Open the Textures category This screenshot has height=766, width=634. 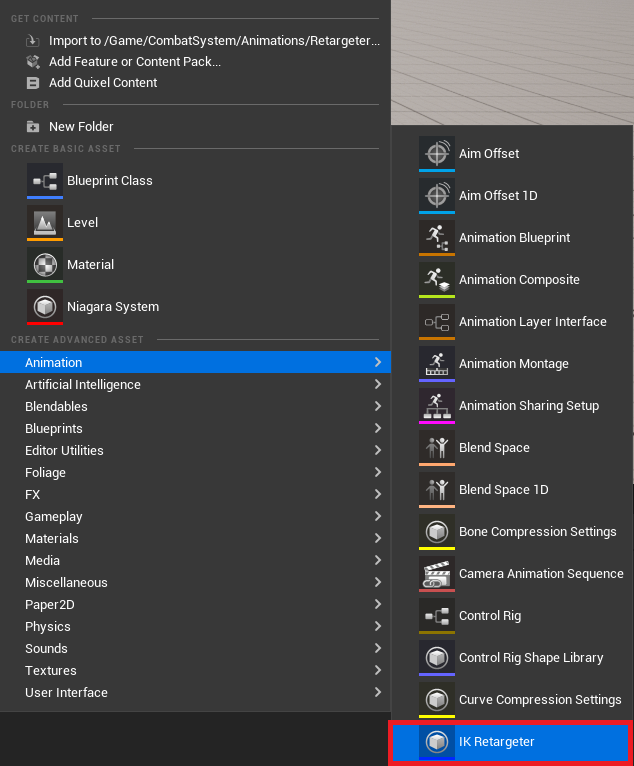[x=195, y=670]
